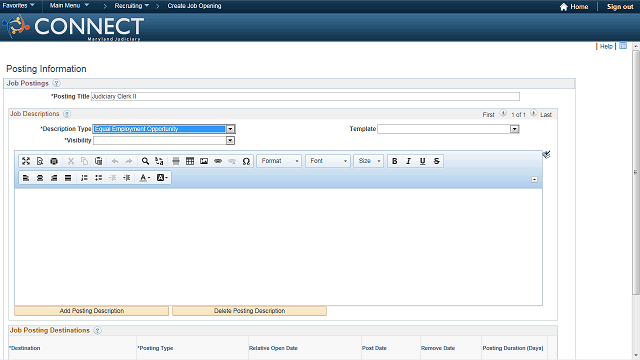Click Create Job Opening breadcrumb
640x360 pixels.
tap(194, 6)
